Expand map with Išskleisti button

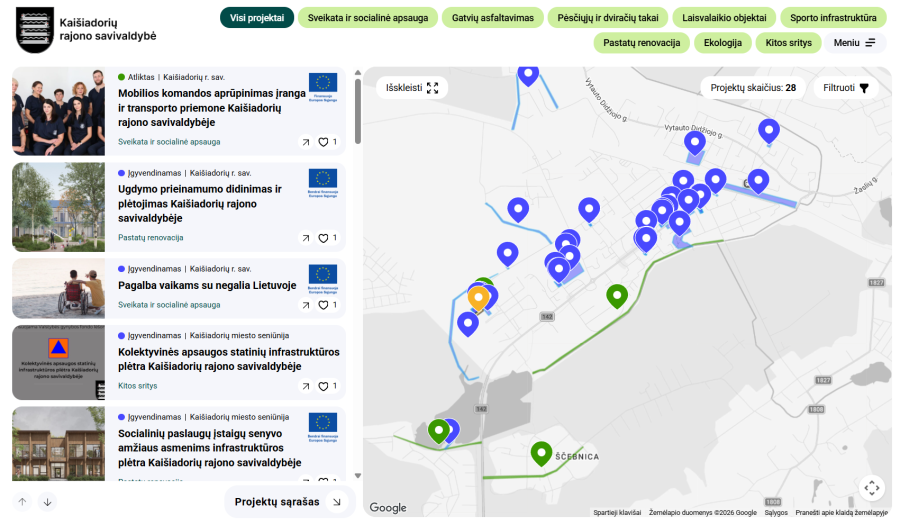coord(412,88)
